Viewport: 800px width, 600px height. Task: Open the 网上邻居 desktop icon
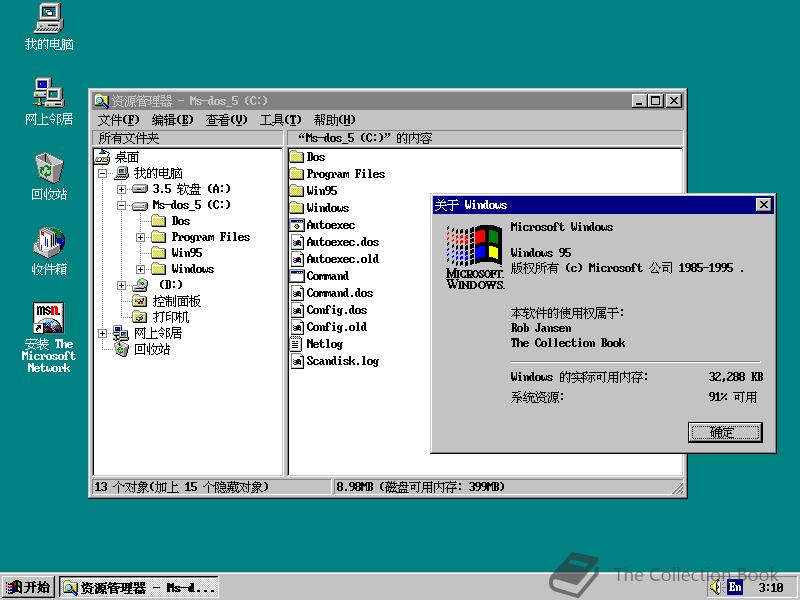pos(49,102)
